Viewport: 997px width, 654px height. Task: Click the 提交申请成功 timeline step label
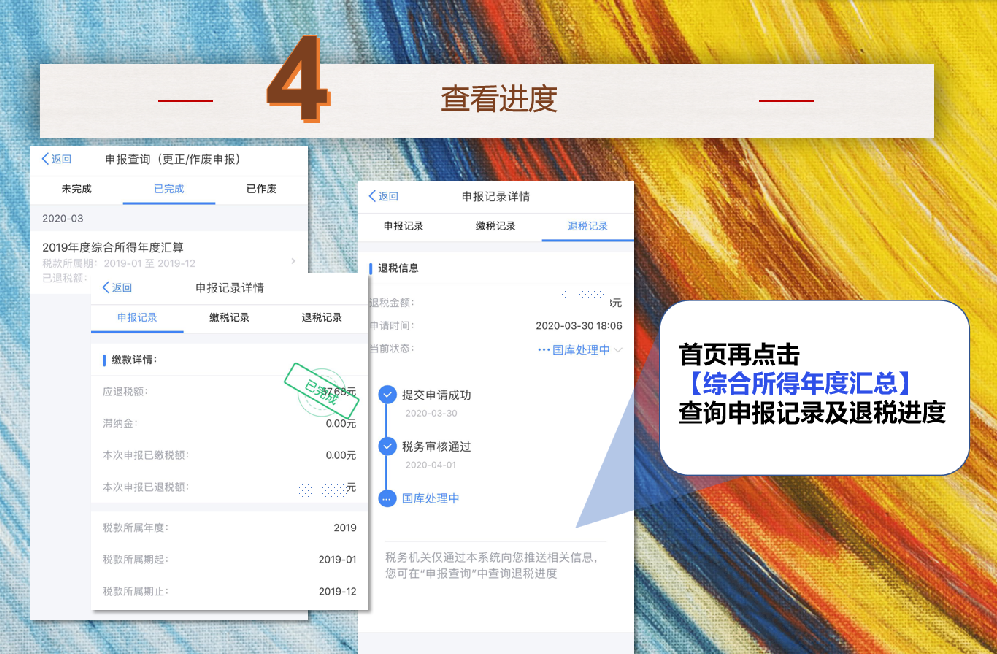tap(436, 395)
